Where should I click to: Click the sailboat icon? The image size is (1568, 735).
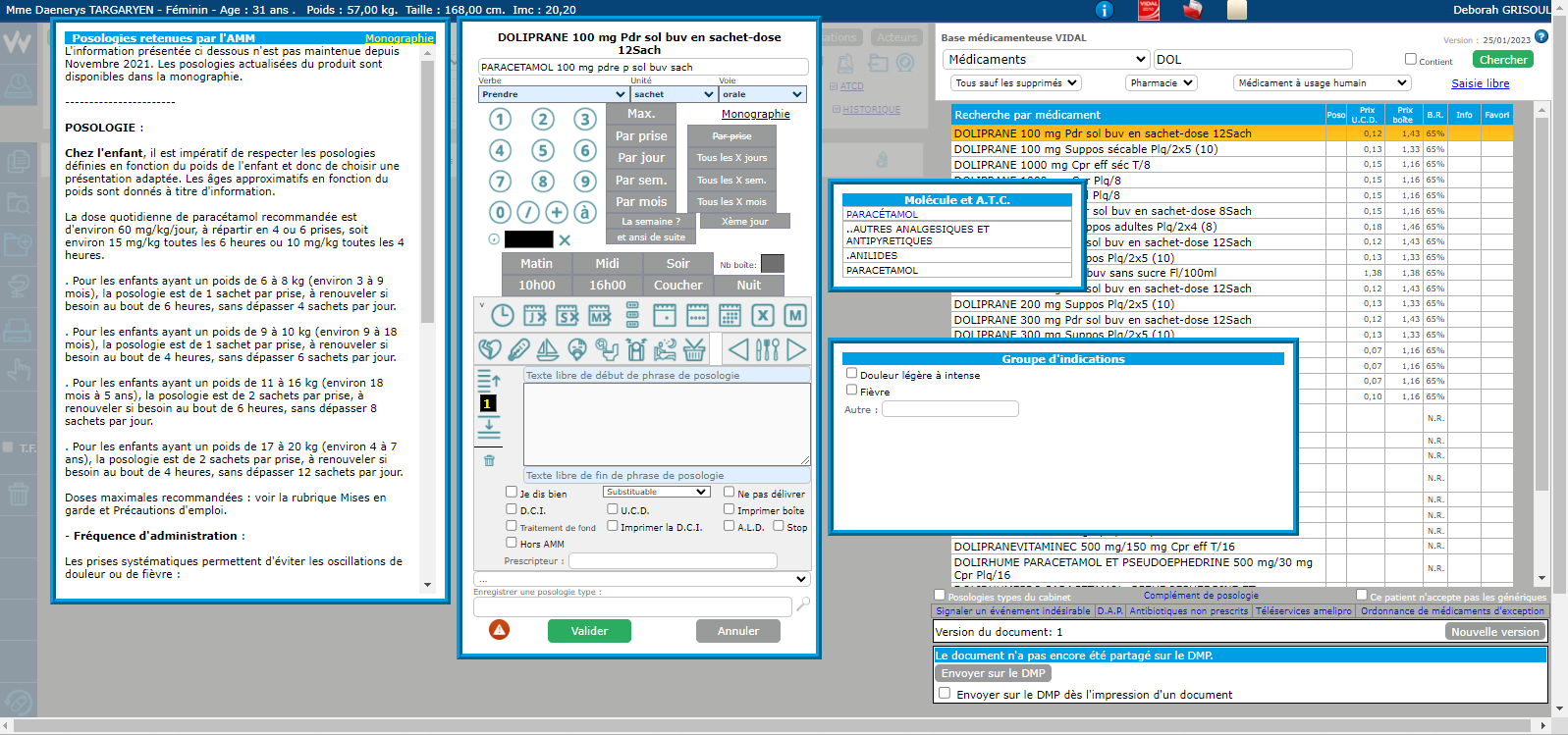pos(548,348)
